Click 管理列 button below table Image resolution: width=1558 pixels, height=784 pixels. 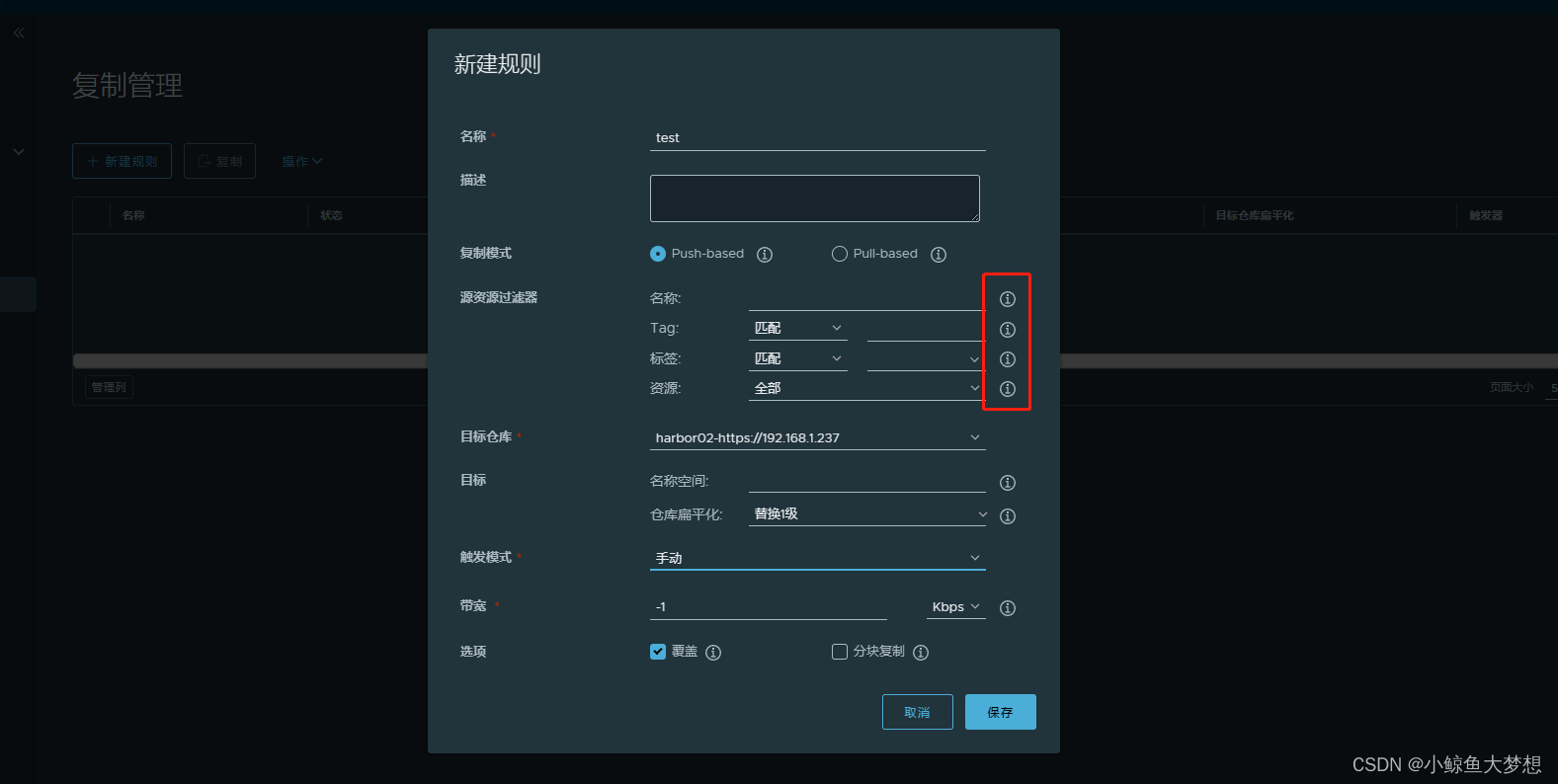(109, 387)
